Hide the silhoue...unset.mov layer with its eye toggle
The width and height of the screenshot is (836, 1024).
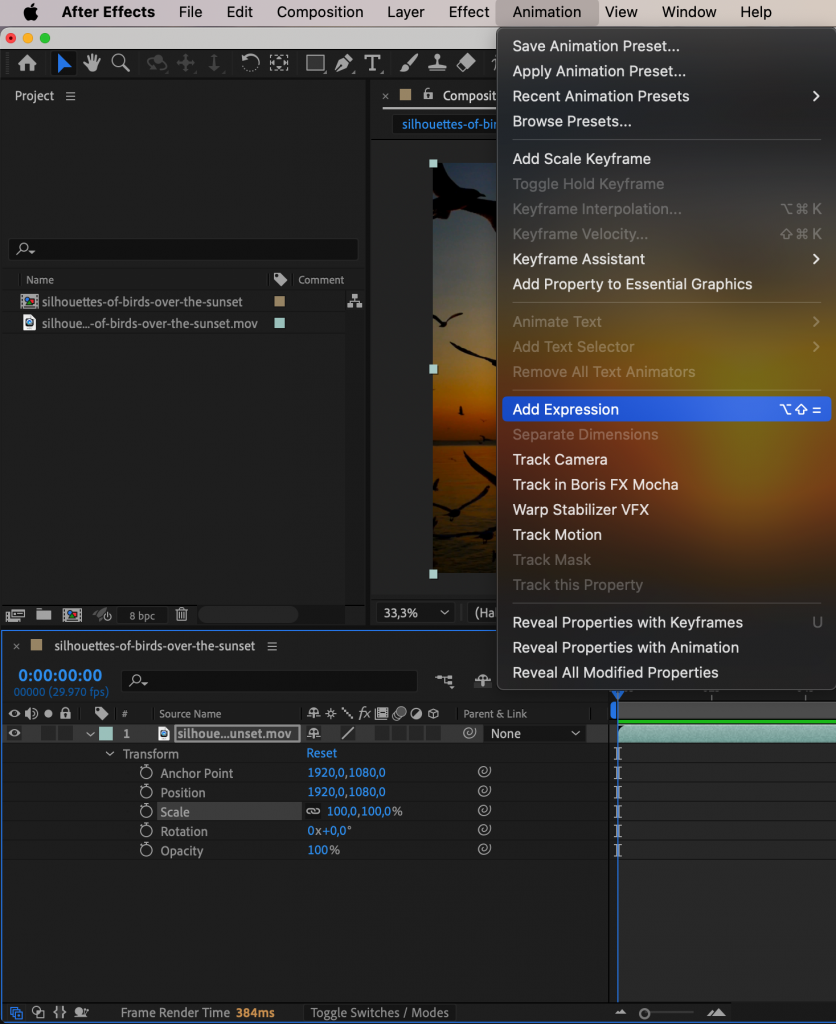click(x=13, y=733)
